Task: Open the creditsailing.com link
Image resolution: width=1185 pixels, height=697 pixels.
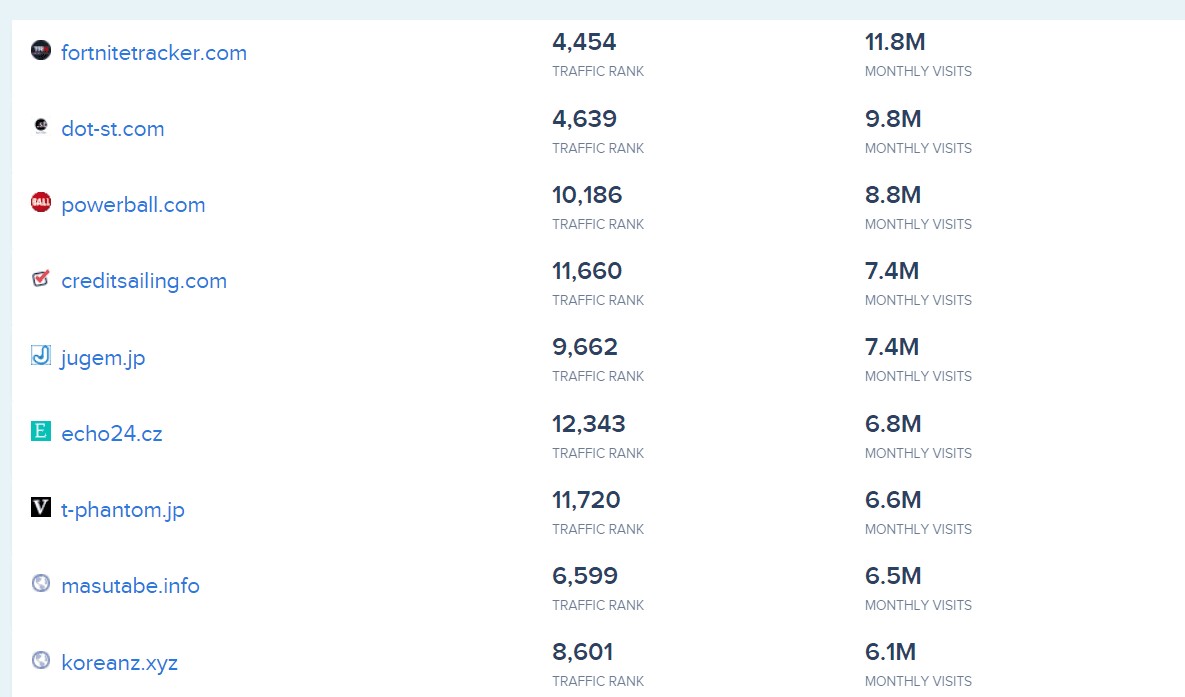Action: coord(144,281)
